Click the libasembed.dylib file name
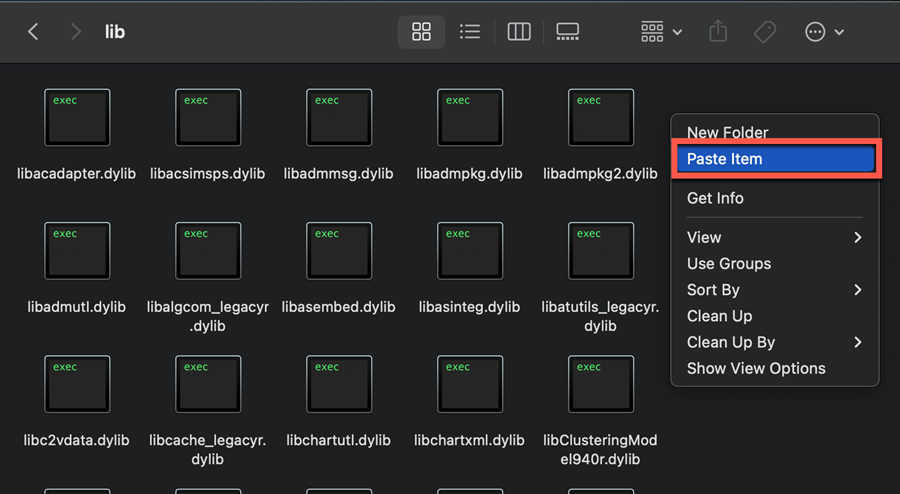 pos(339,307)
